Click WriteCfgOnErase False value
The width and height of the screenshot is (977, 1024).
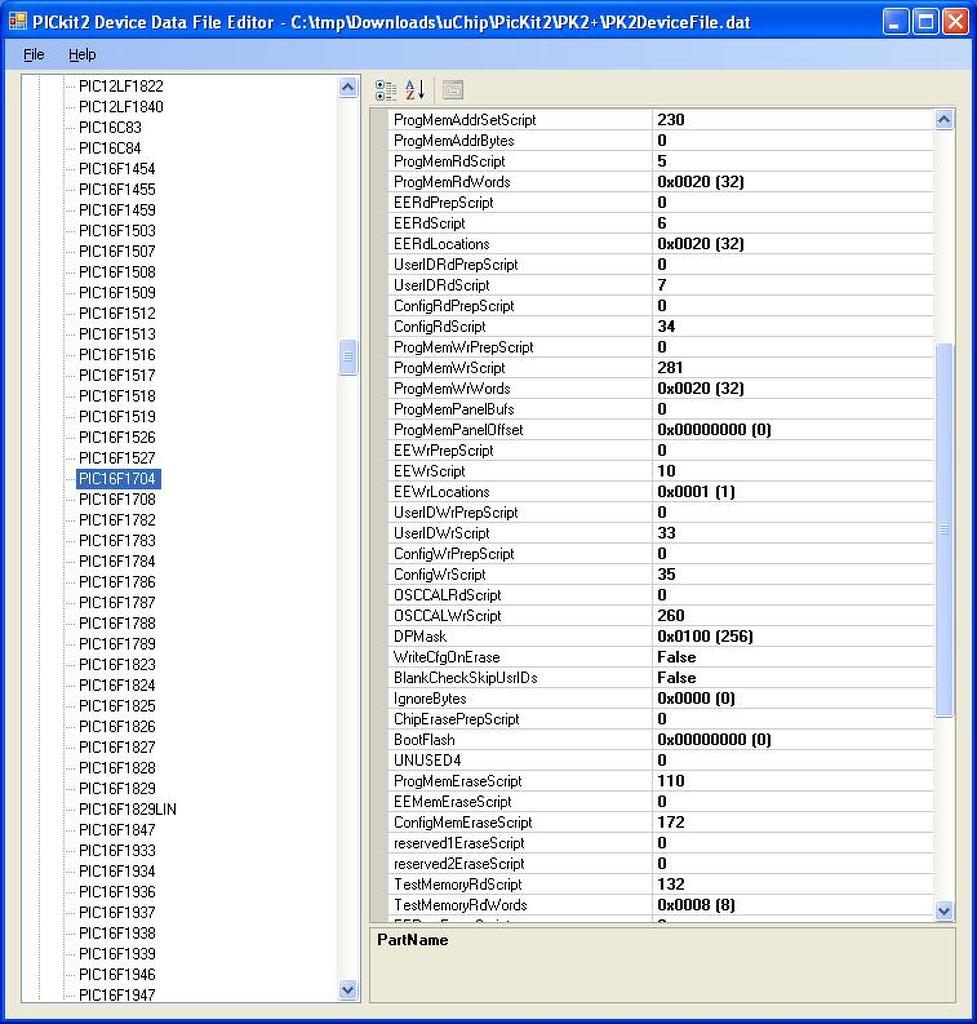coord(677,657)
